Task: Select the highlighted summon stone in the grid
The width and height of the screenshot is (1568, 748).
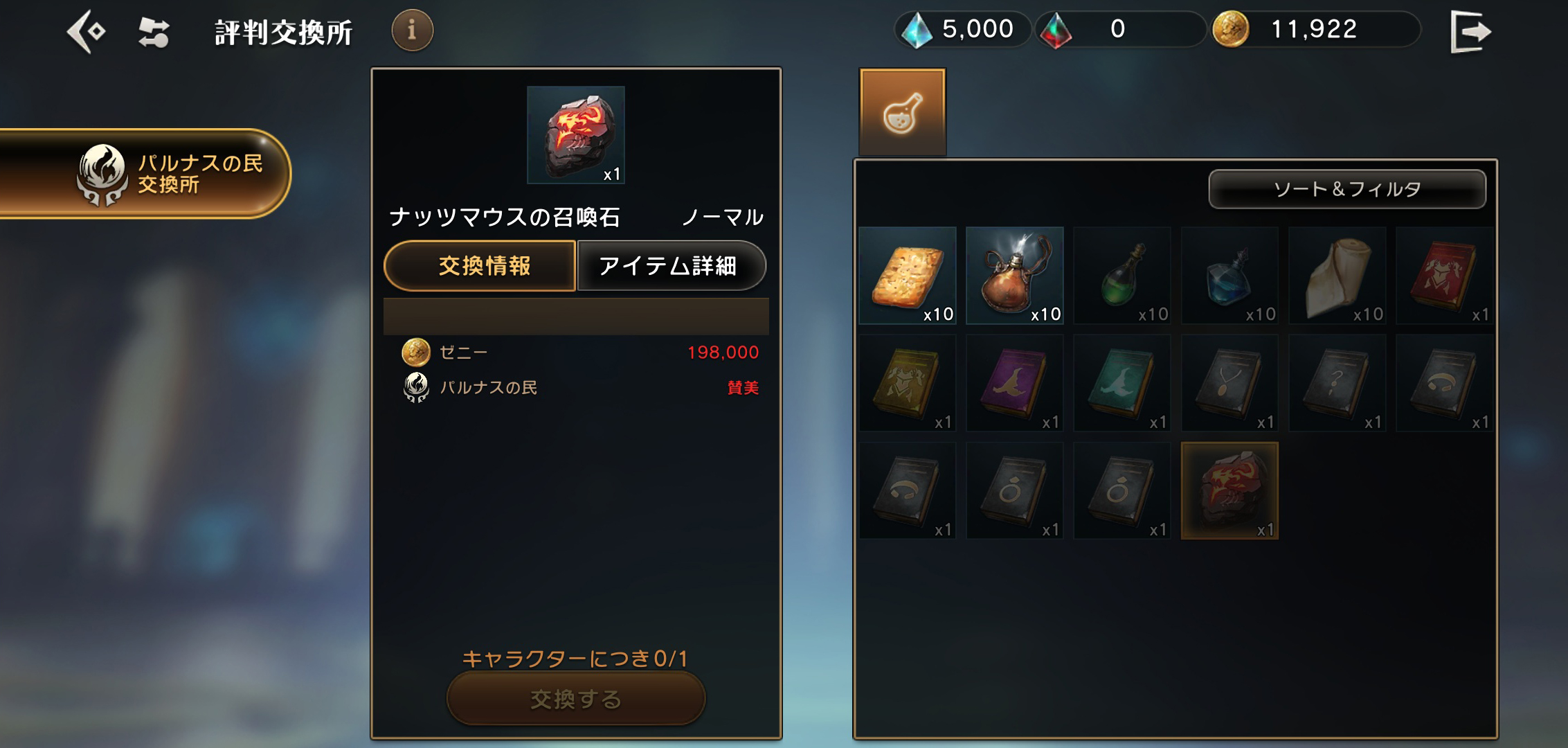Action: point(1229,491)
